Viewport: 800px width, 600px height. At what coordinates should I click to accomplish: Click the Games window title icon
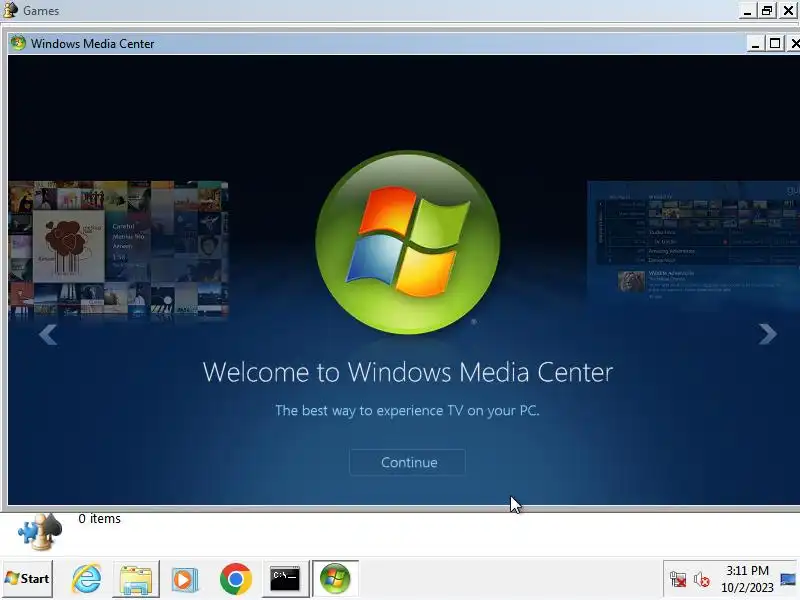point(10,10)
